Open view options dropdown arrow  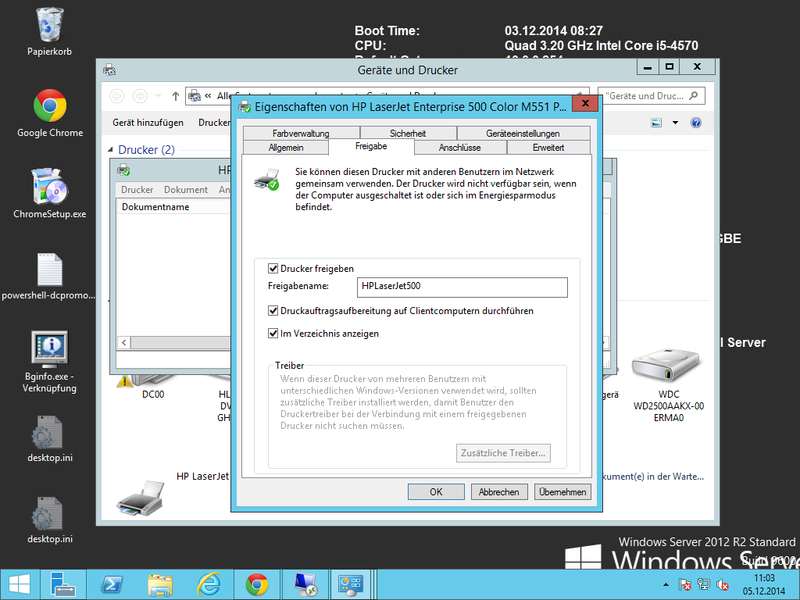click(x=676, y=123)
